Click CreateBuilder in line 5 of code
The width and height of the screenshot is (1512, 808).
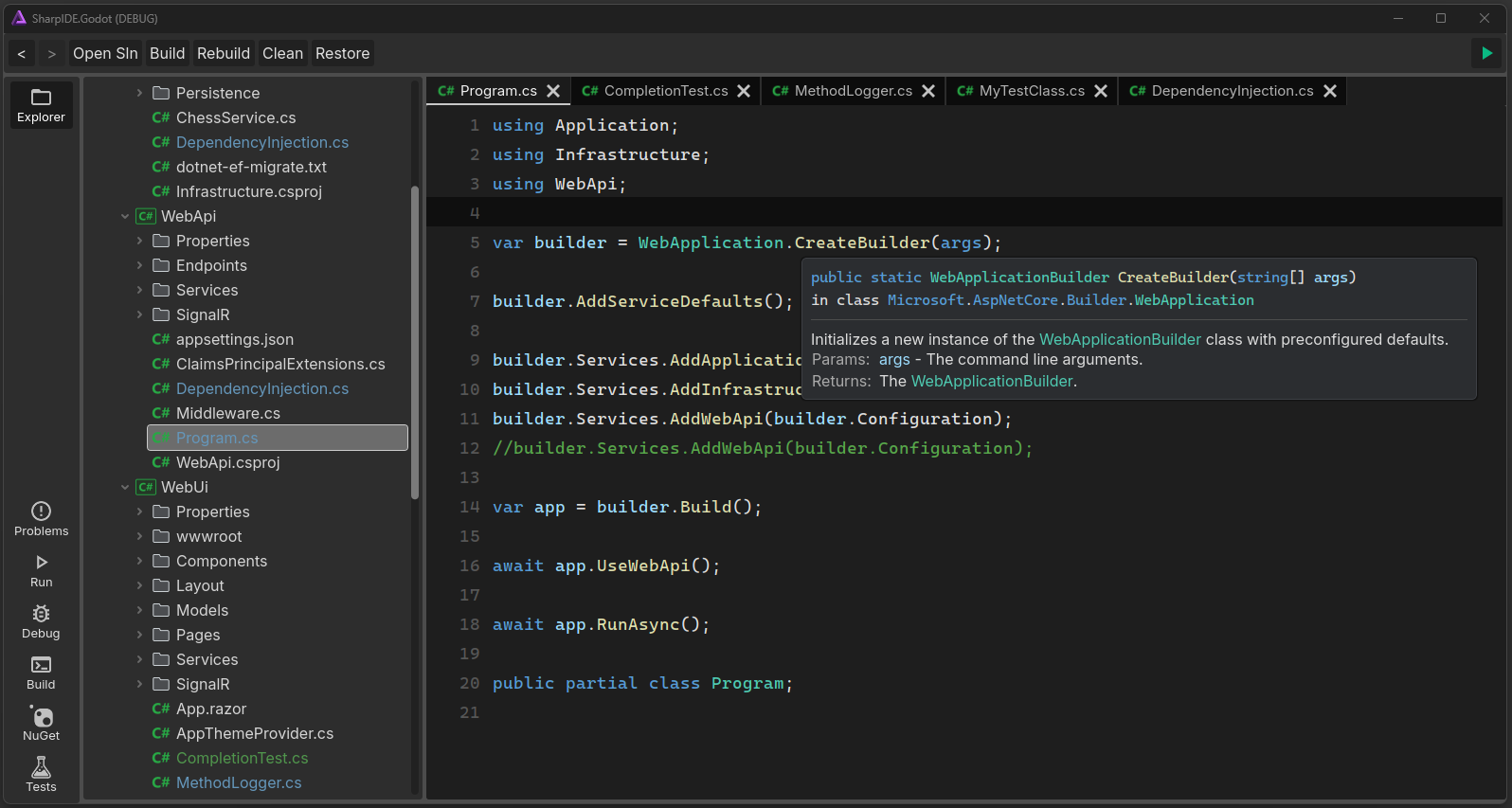click(862, 242)
